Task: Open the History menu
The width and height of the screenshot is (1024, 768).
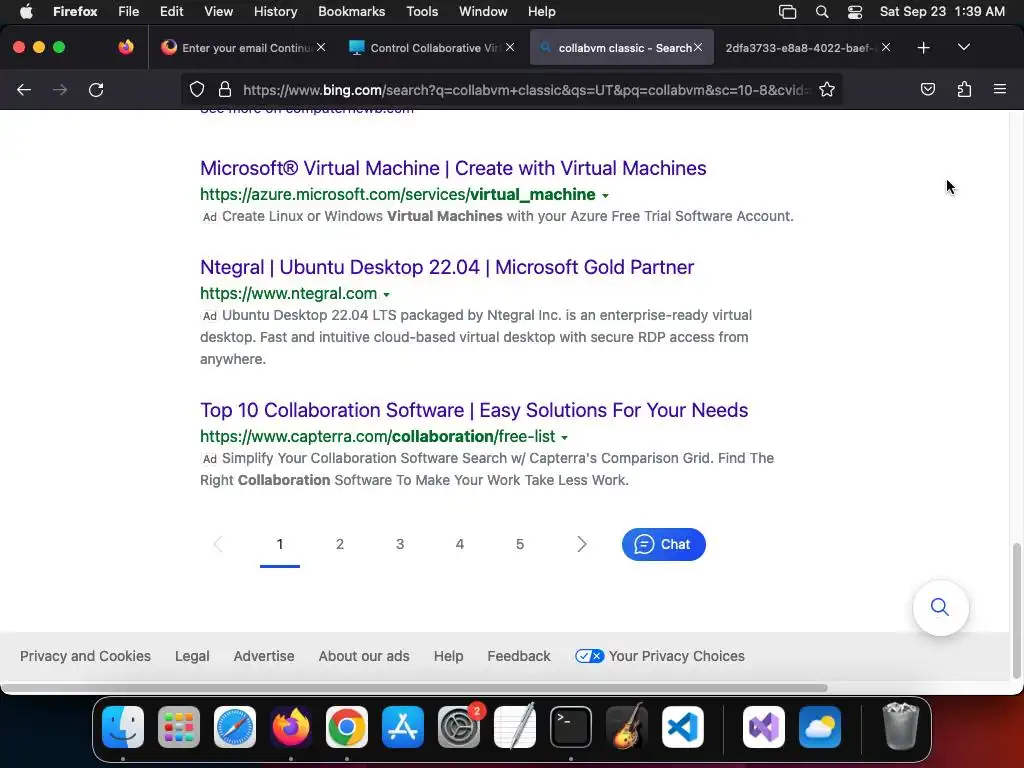Action: 275,12
